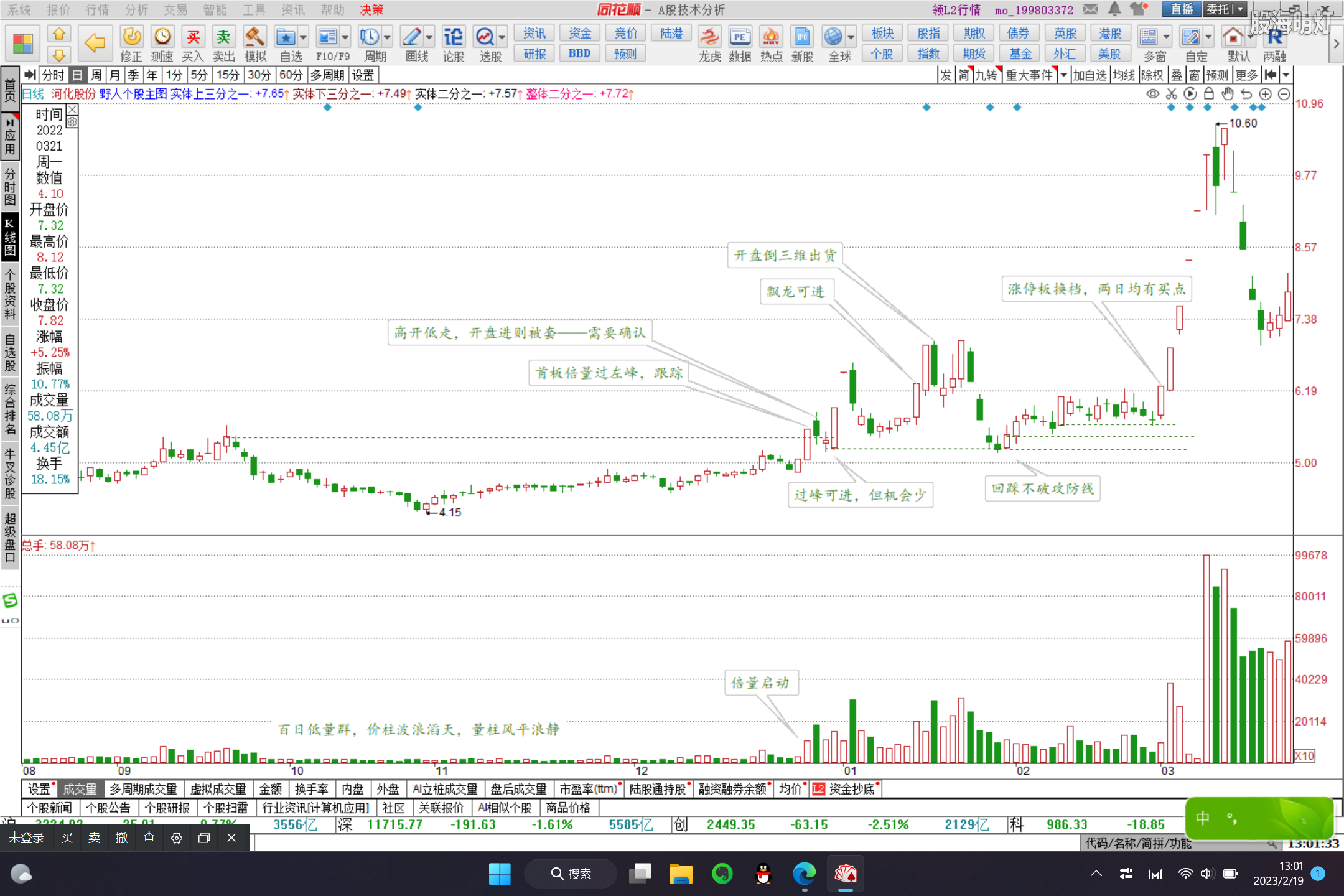Switch chart period to 分时
This screenshot has width=1344, height=896.
pos(53,75)
